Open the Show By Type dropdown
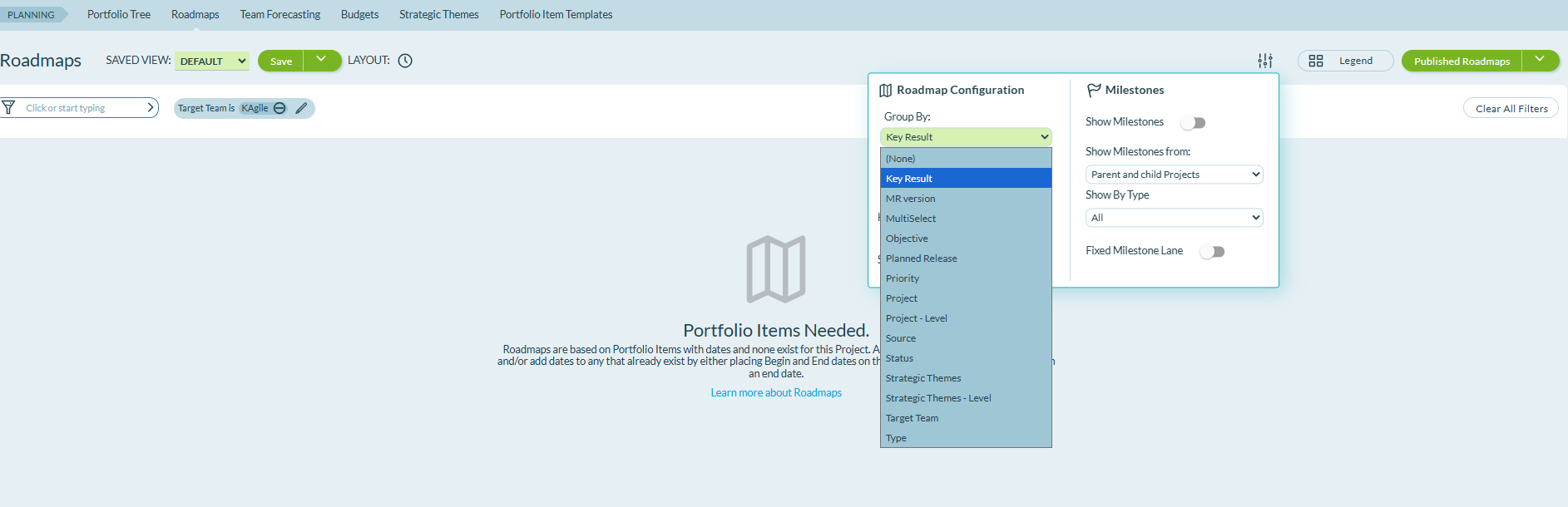The height and width of the screenshot is (507, 1568). click(1174, 218)
